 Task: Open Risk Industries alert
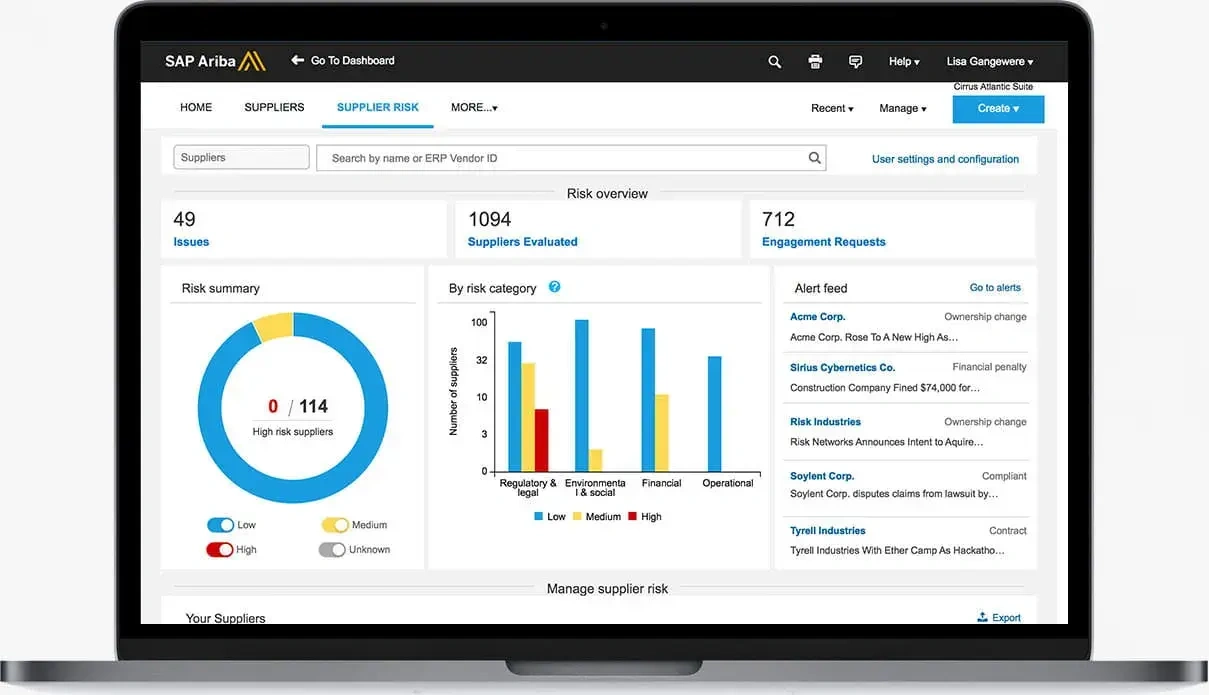[x=825, y=422]
